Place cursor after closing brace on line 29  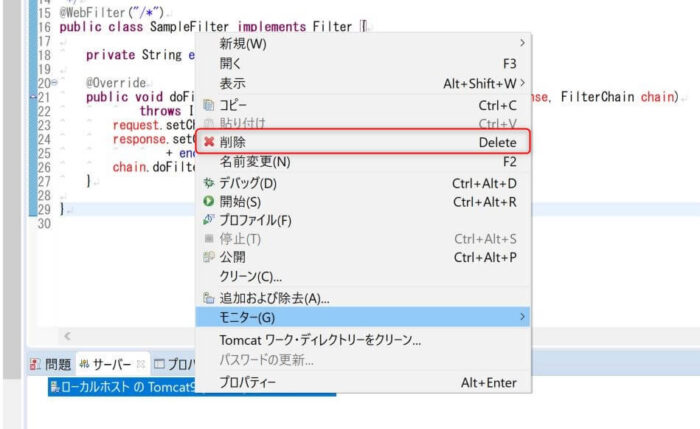point(65,209)
